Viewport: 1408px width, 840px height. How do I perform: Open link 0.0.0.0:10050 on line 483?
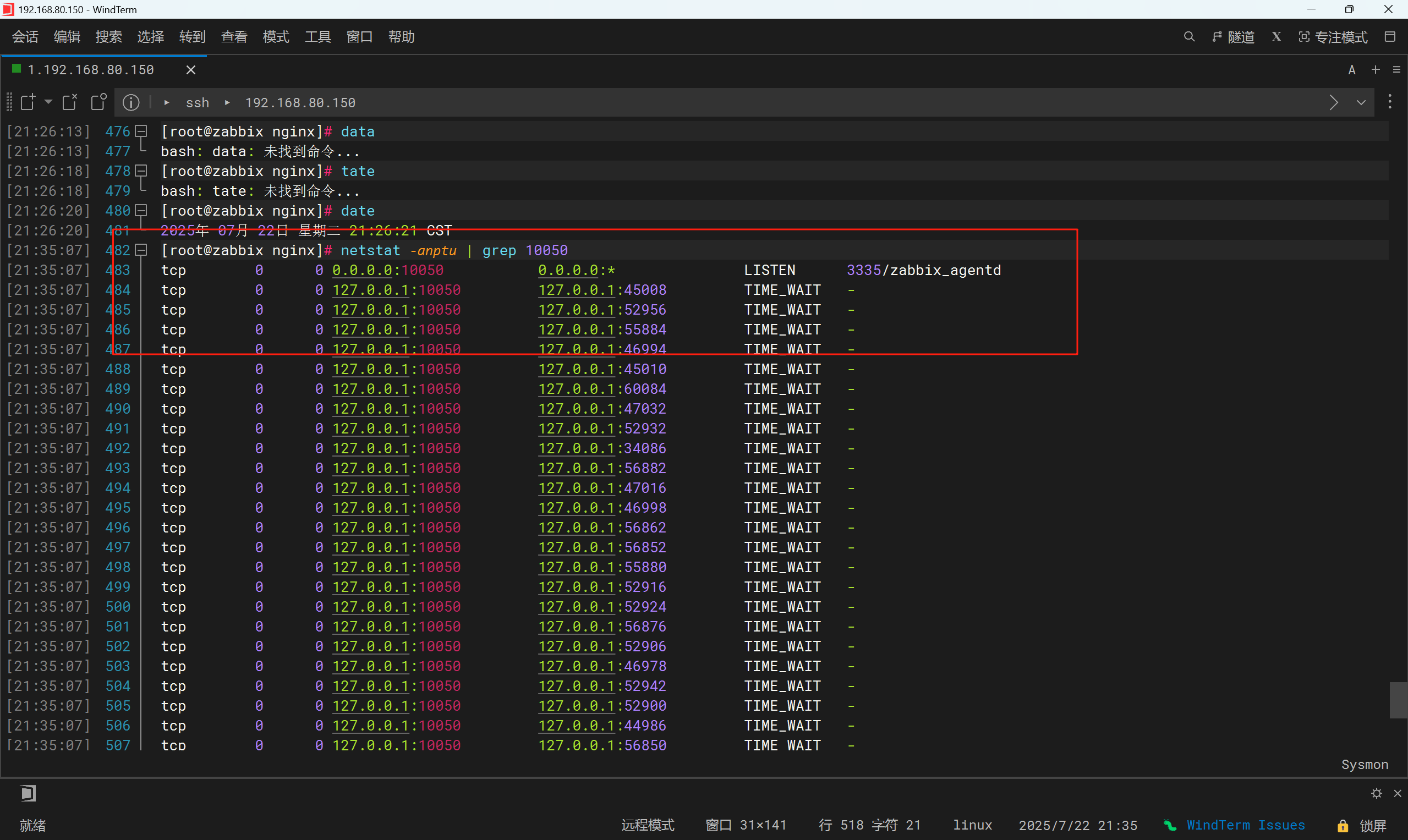click(x=388, y=270)
